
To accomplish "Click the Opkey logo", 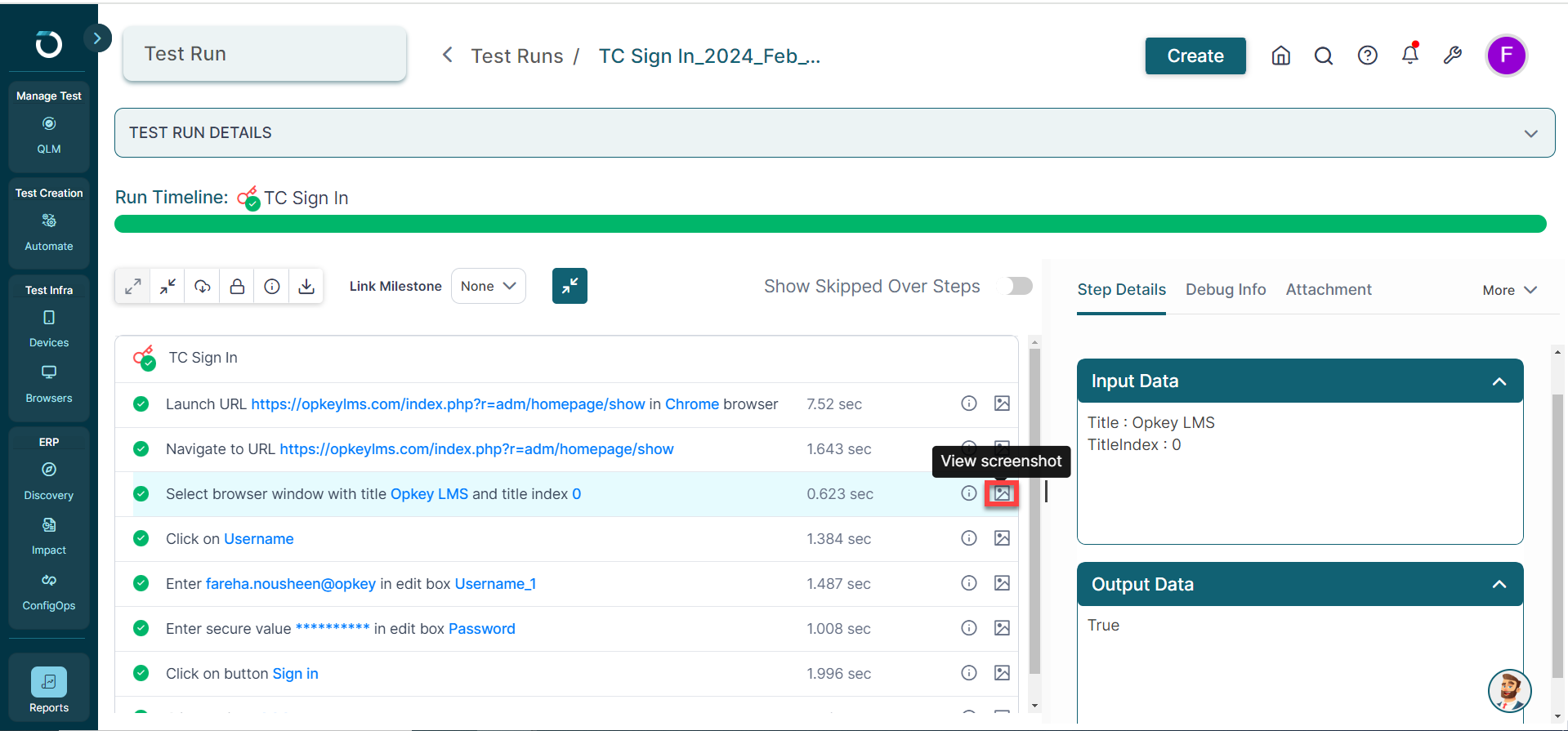I will [49, 44].
